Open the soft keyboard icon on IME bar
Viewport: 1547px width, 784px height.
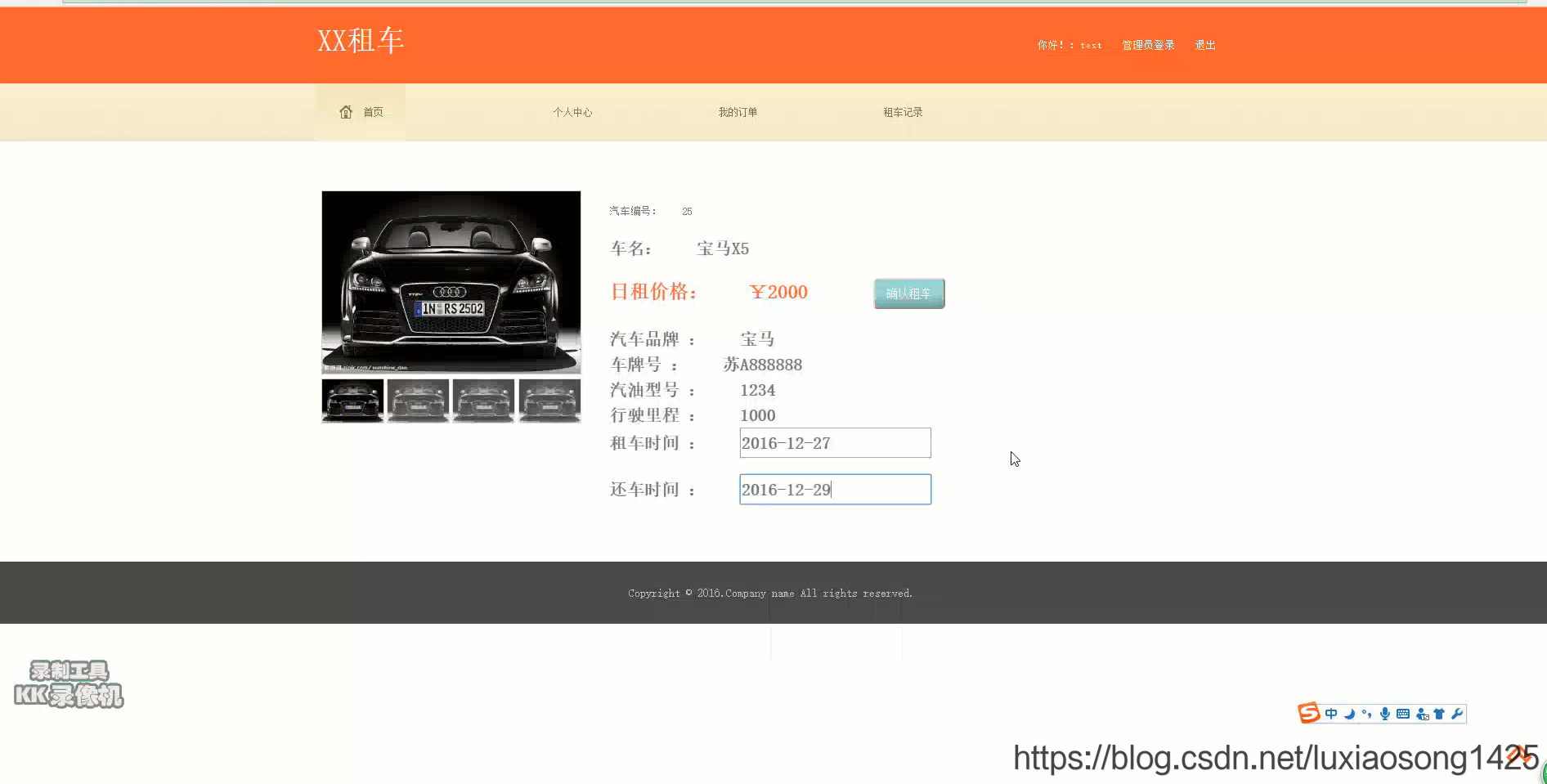tap(1403, 714)
